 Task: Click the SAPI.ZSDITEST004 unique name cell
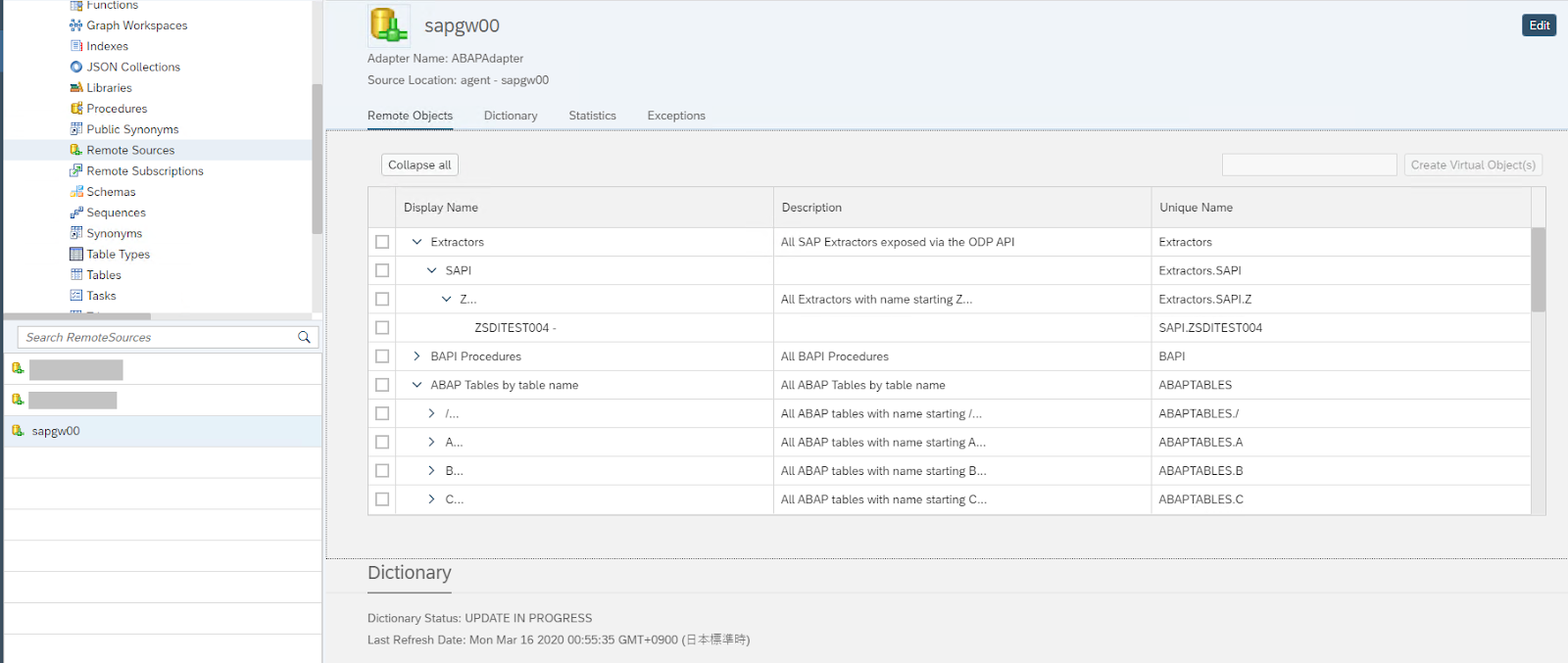coord(1341,327)
